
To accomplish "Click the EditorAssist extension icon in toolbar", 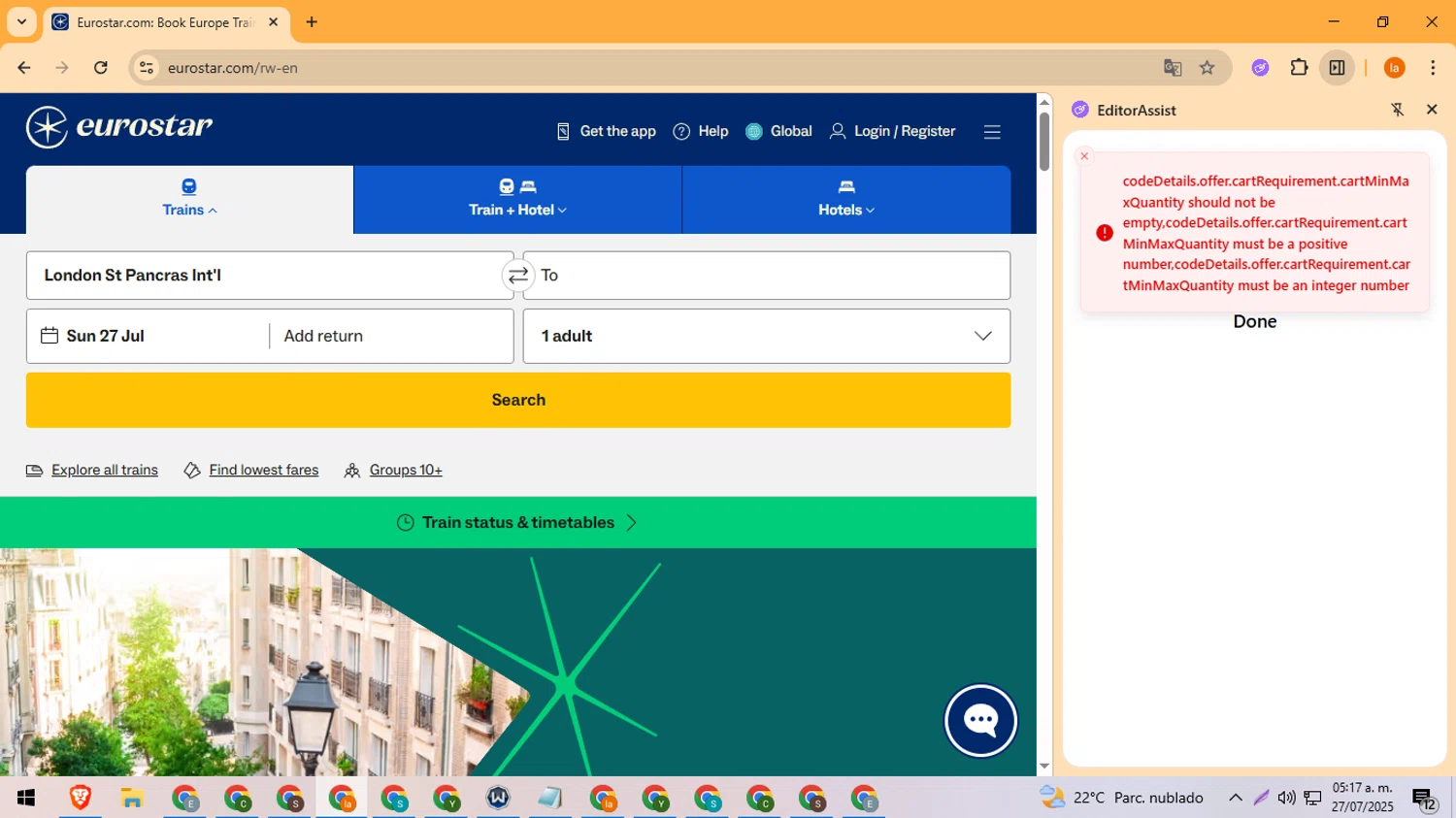I will (x=1260, y=68).
